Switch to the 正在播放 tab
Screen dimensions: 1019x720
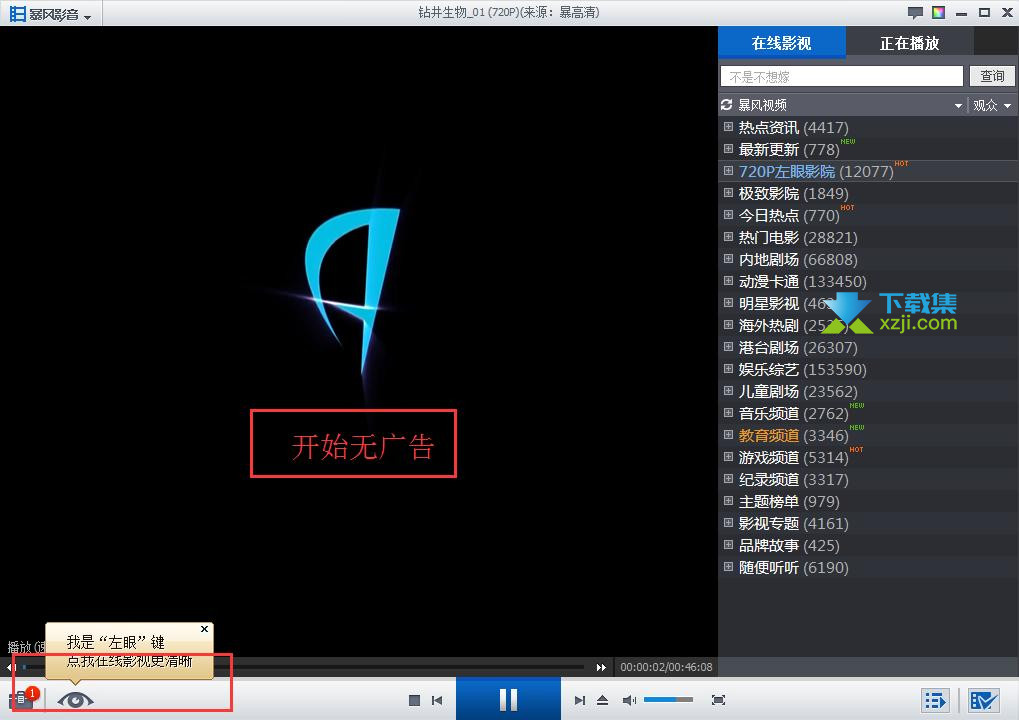909,43
